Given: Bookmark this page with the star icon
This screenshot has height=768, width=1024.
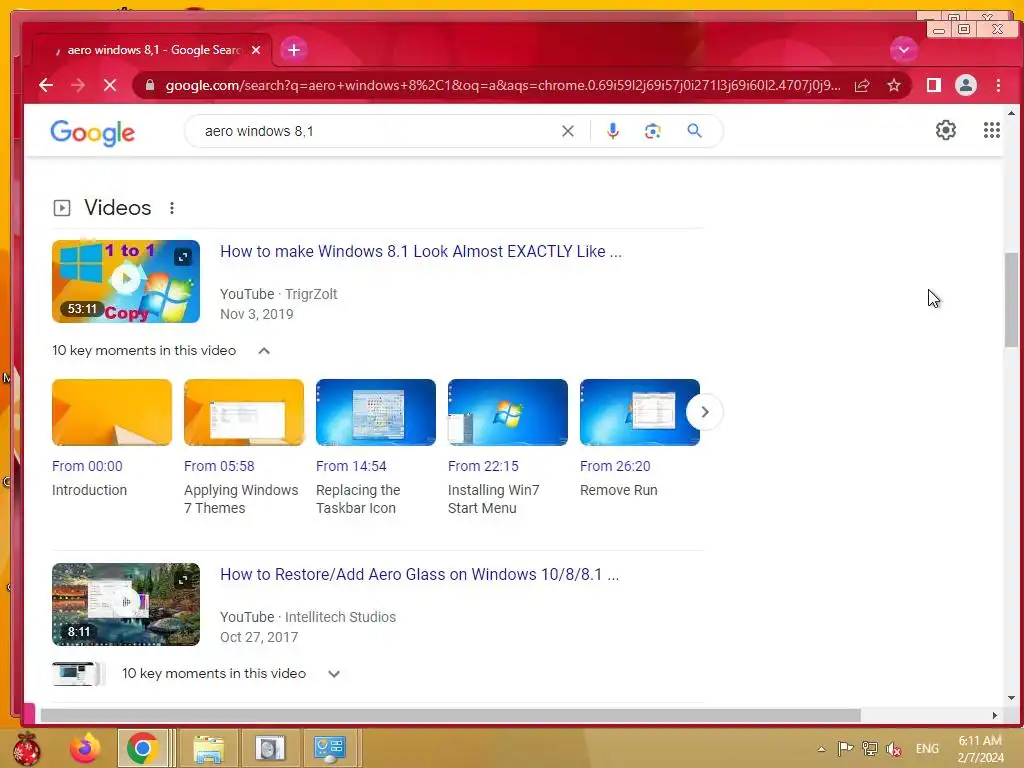Looking at the screenshot, I should [894, 86].
